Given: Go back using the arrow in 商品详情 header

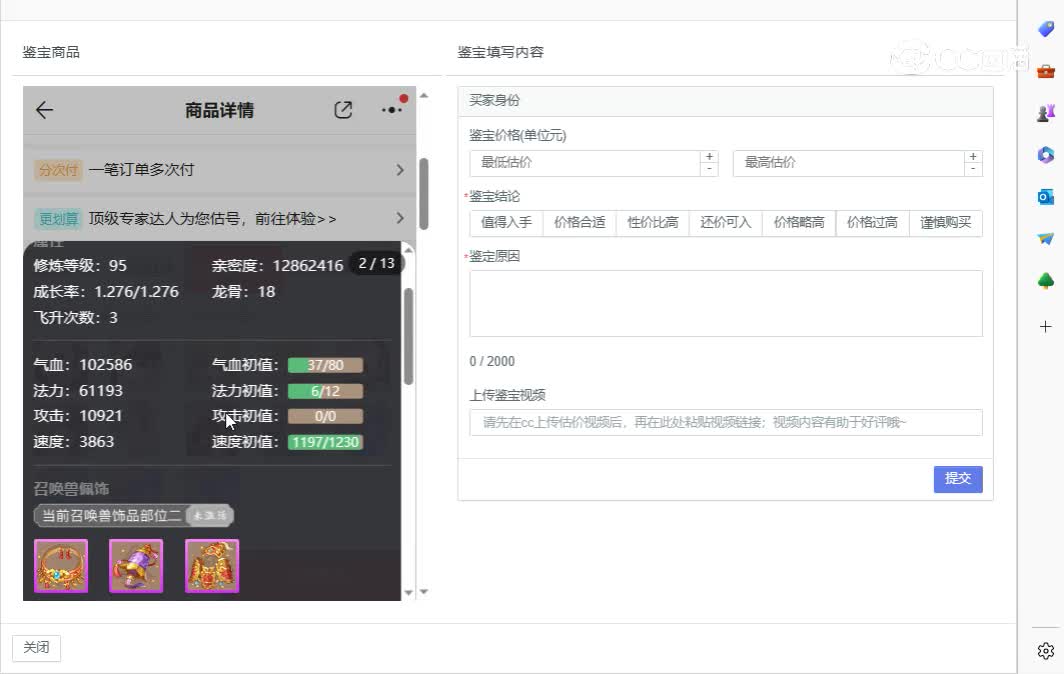Looking at the screenshot, I should 44,110.
